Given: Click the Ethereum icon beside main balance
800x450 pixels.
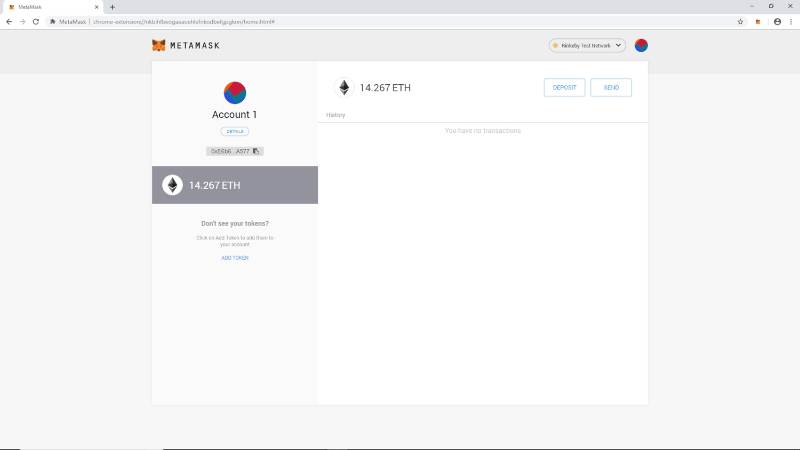Looking at the screenshot, I should 344,88.
